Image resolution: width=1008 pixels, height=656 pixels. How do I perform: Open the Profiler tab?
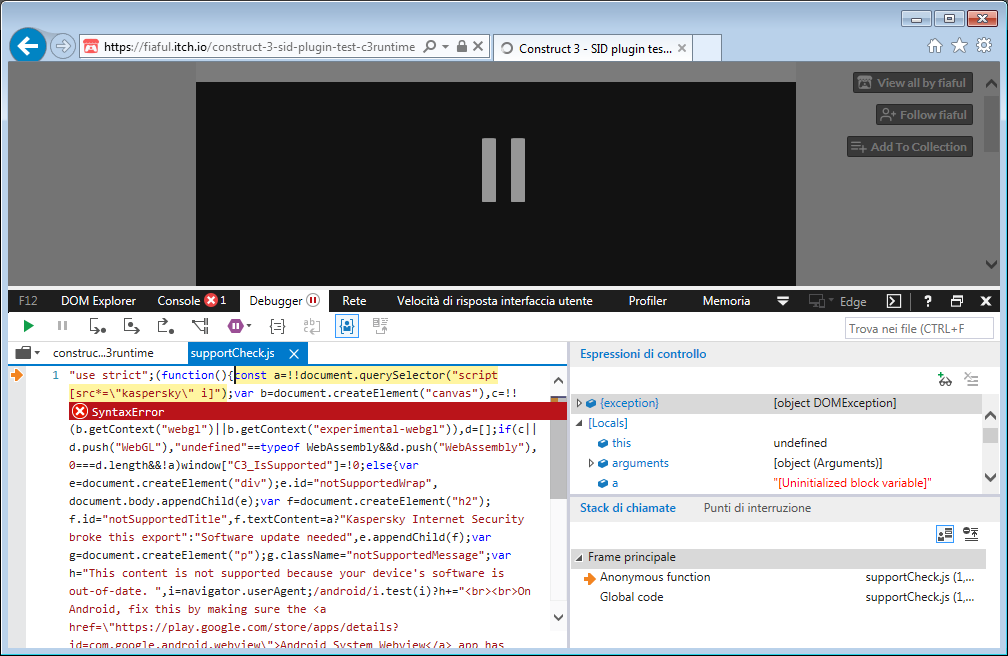tap(647, 301)
